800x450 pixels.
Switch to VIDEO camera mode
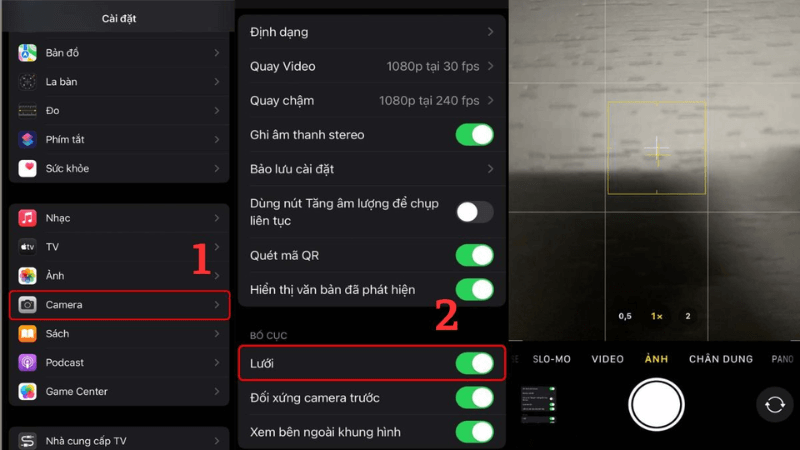607,359
